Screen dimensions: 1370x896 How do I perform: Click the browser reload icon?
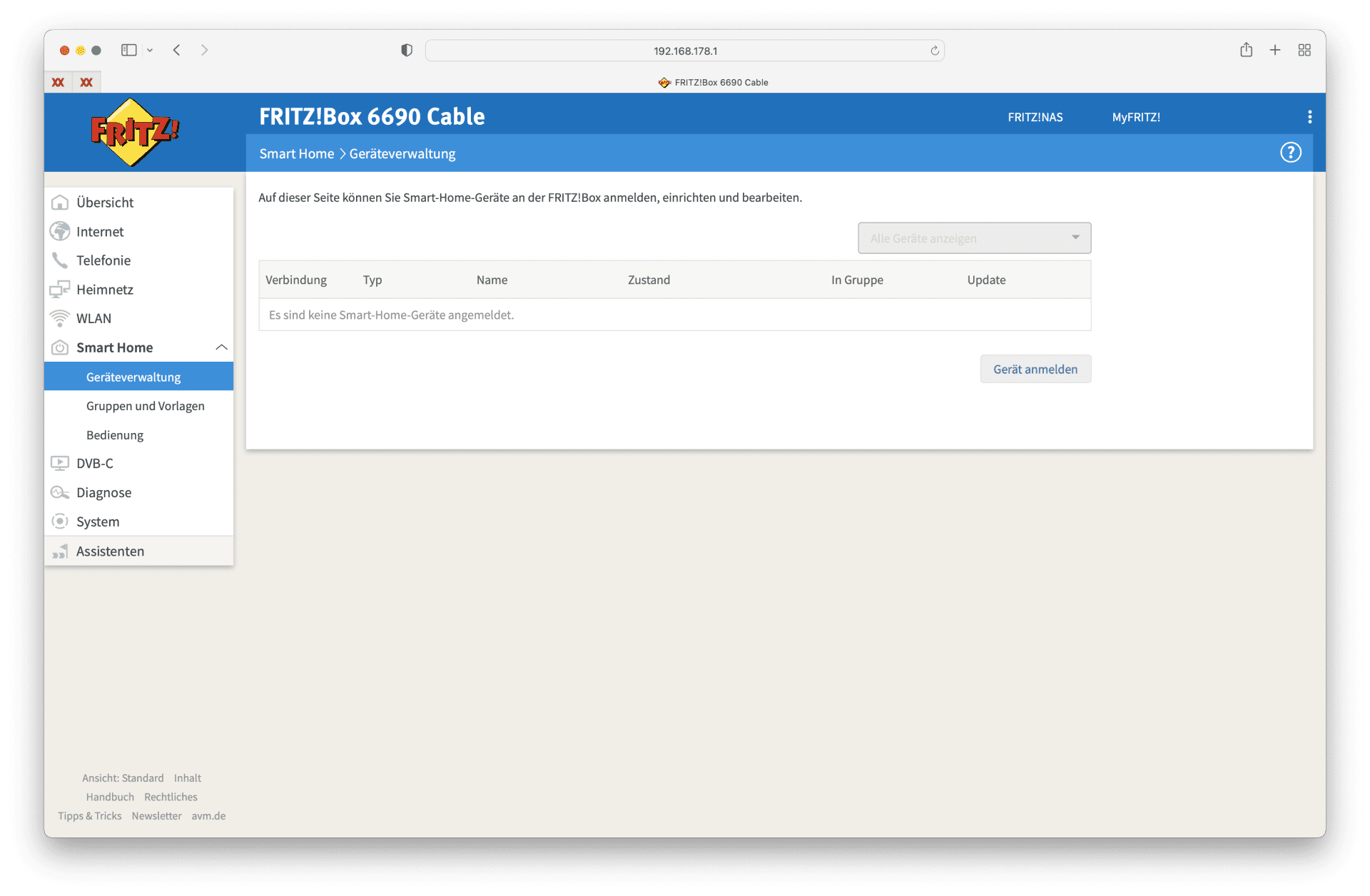[935, 51]
